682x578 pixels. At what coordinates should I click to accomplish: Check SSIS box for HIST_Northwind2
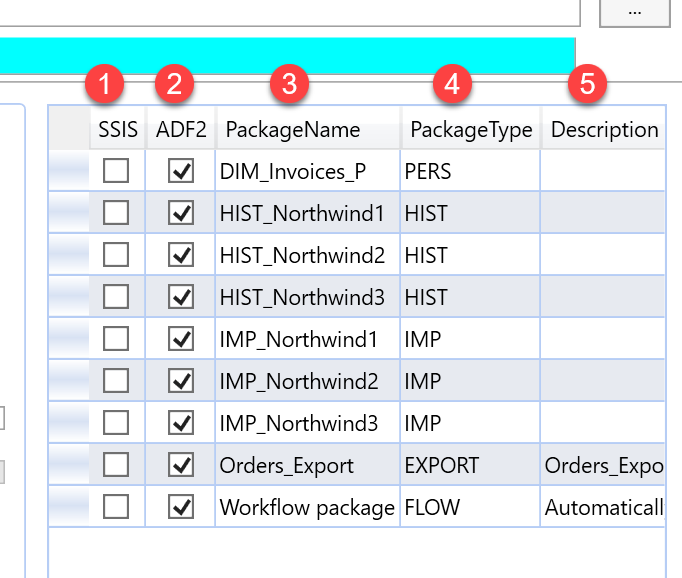tap(116, 254)
